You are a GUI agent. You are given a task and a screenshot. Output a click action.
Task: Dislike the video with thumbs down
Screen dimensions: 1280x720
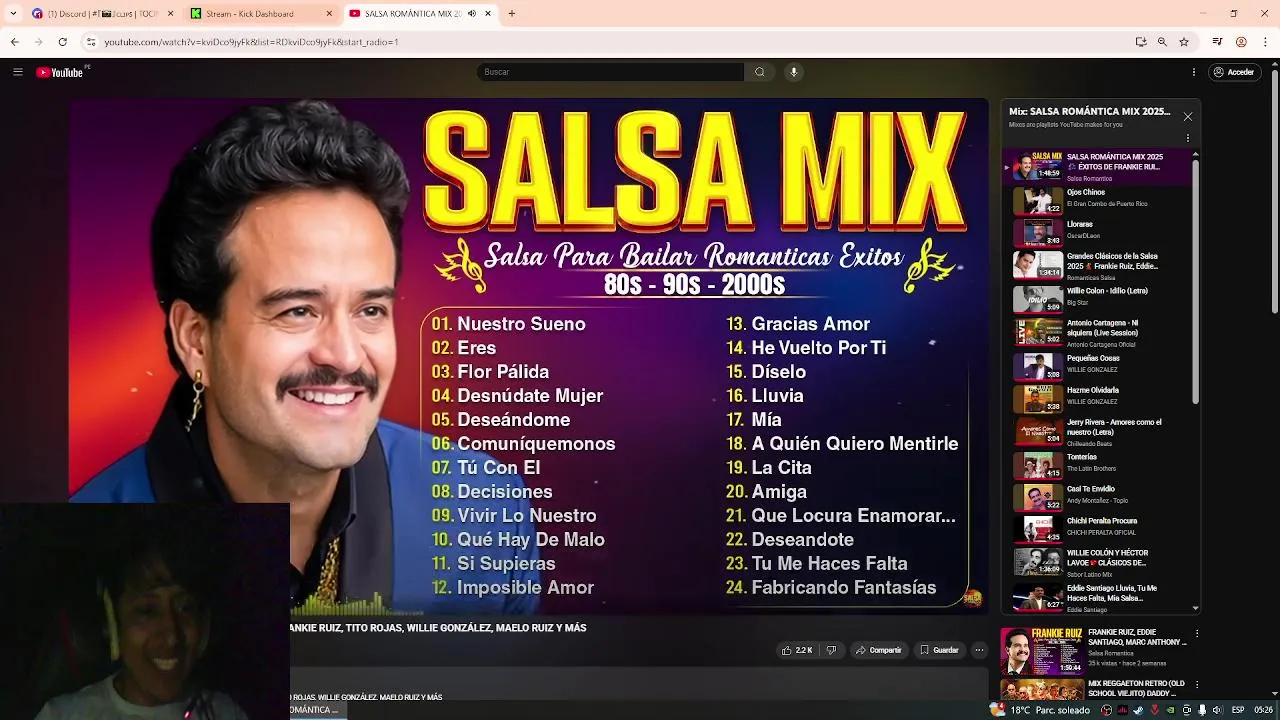coord(831,650)
